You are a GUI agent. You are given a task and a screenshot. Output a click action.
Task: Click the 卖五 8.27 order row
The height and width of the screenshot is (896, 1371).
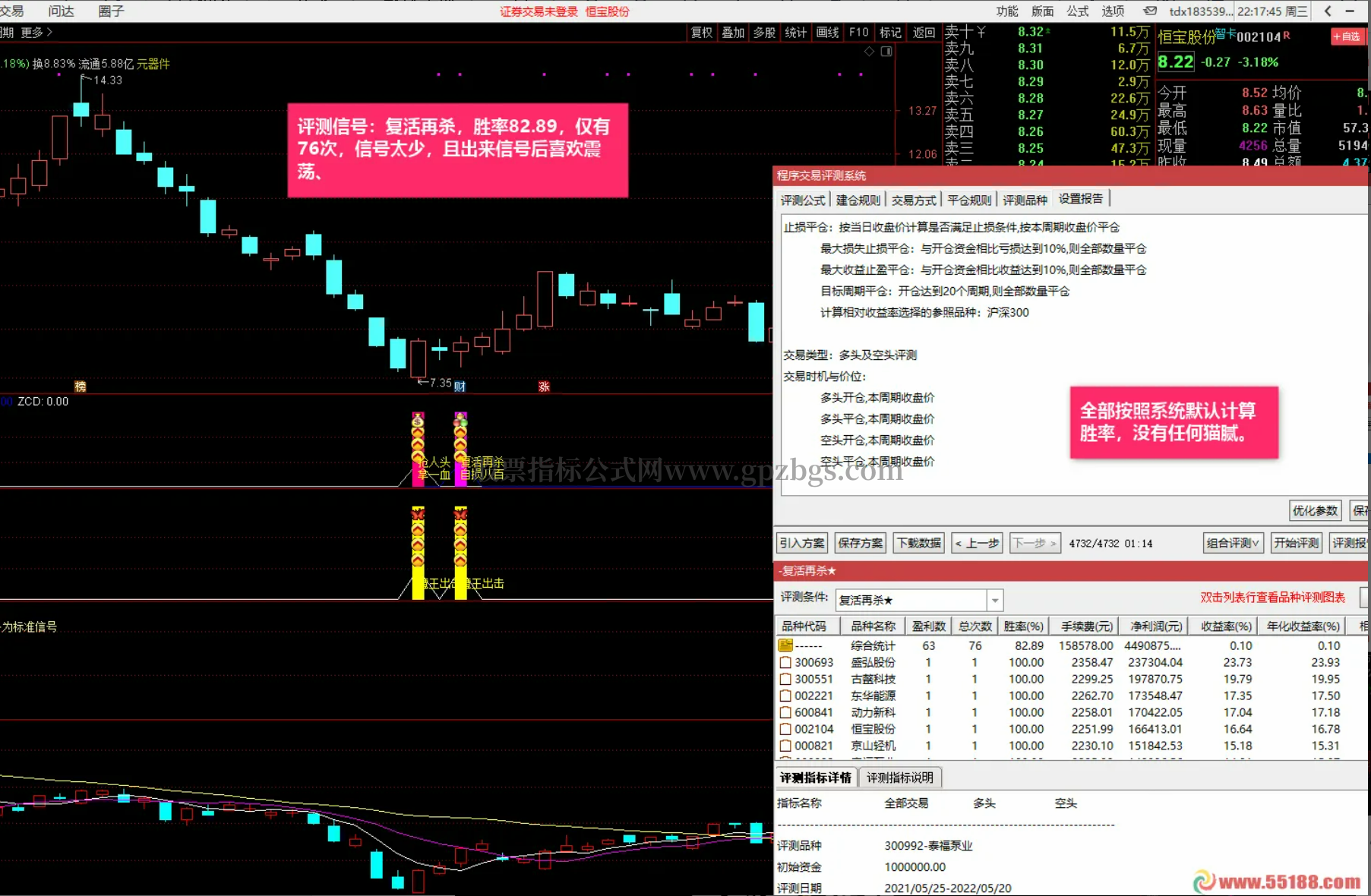tap(1047, 115)
